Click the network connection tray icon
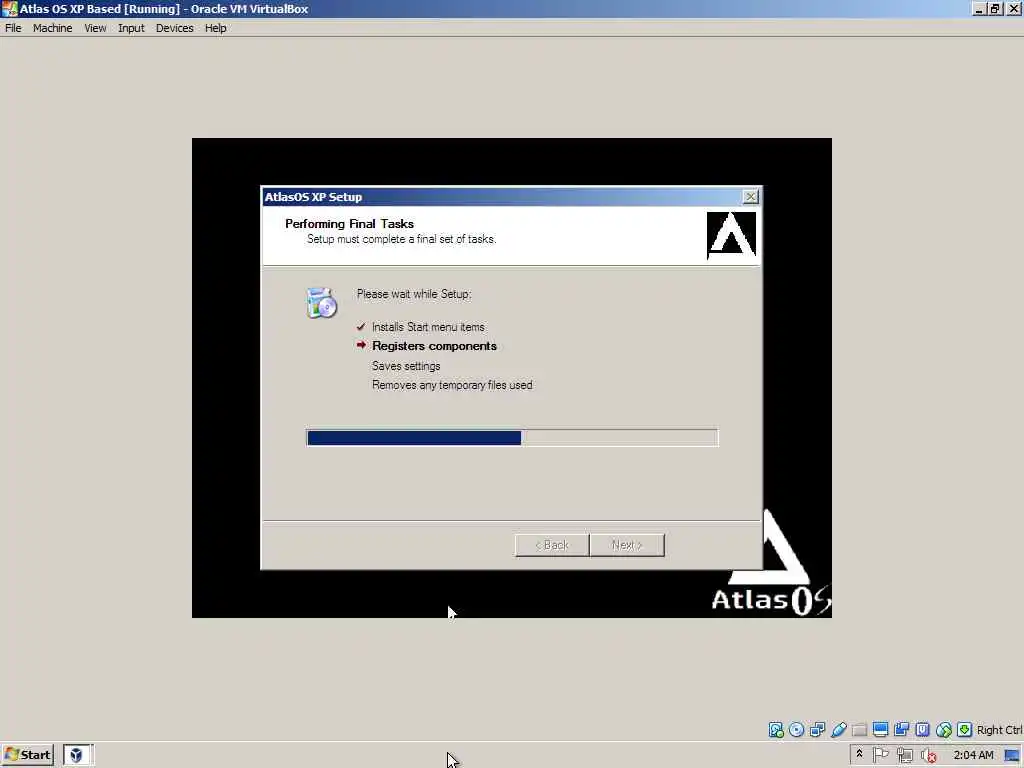1024x768 pixels. click(x=904, y=756)
